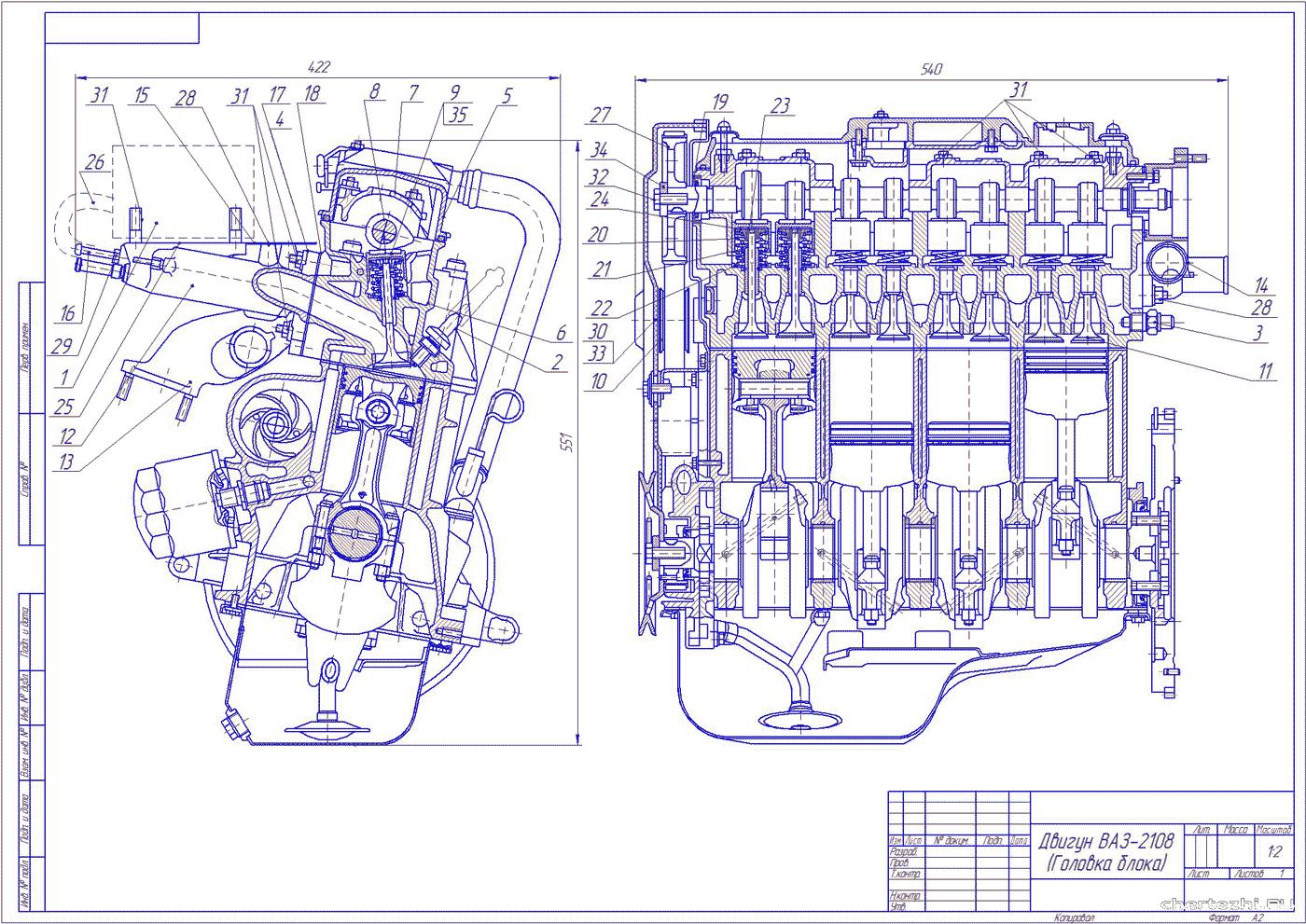Click the 540 length dimension label

click(x=931, y=69)
